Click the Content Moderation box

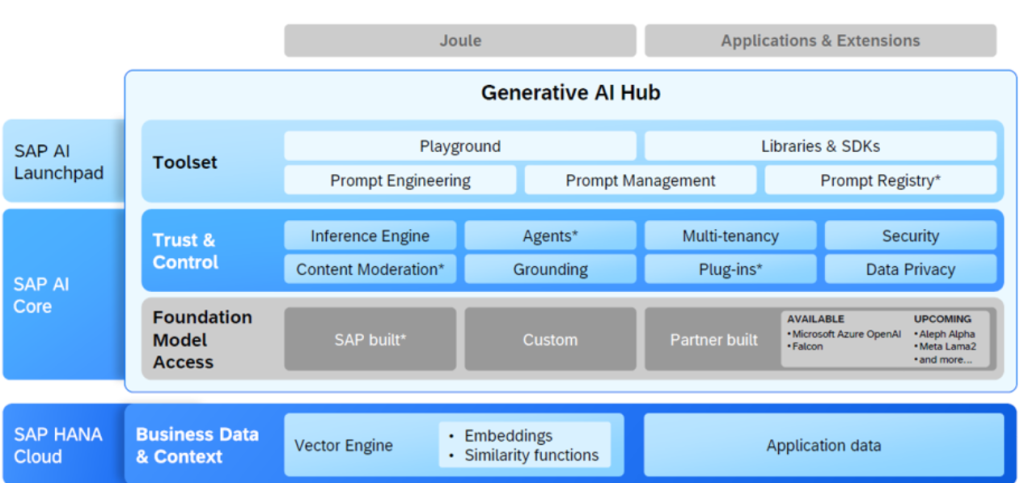tap(370, 269)
